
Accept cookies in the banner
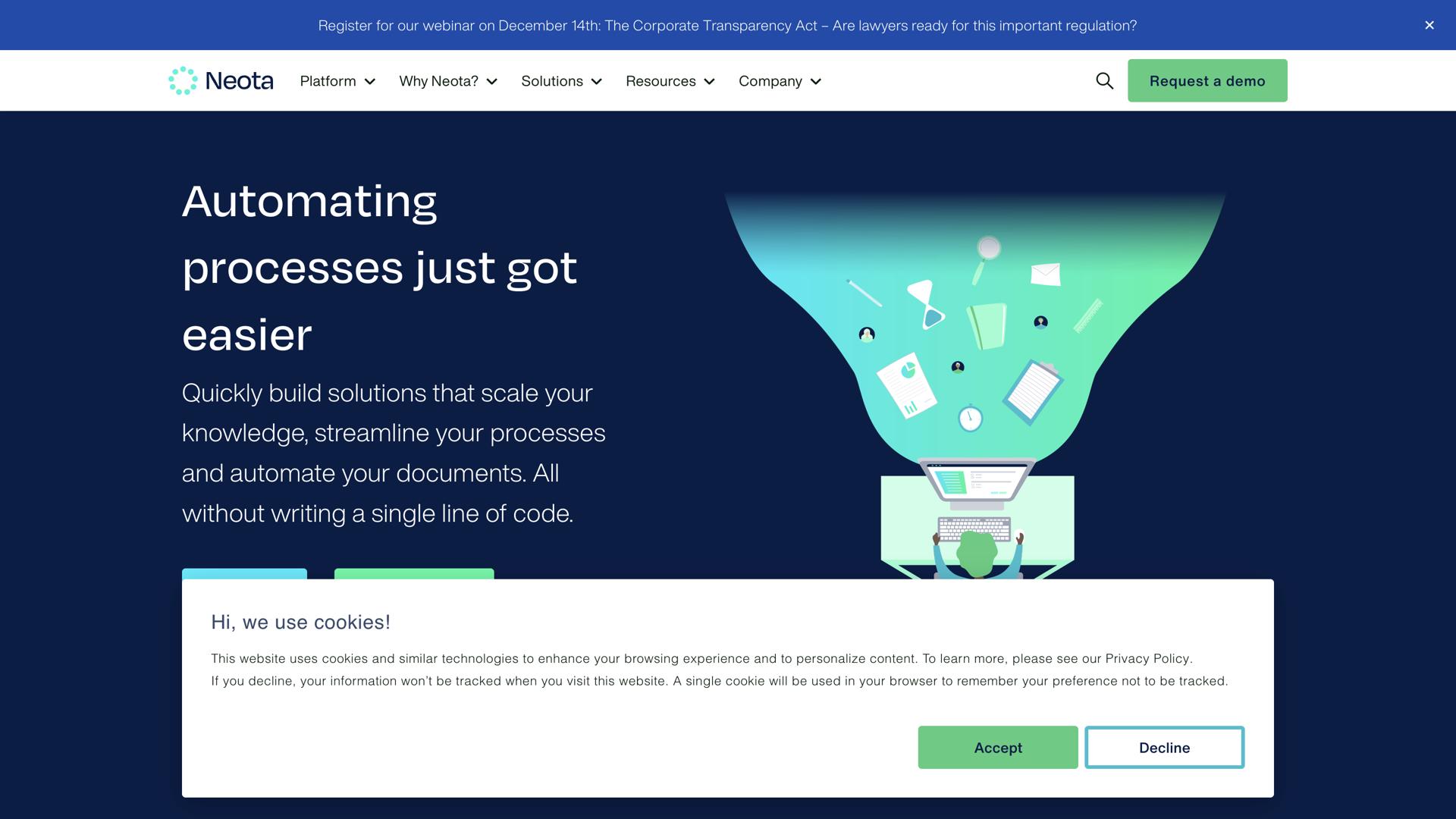click(x=997, y=748)
